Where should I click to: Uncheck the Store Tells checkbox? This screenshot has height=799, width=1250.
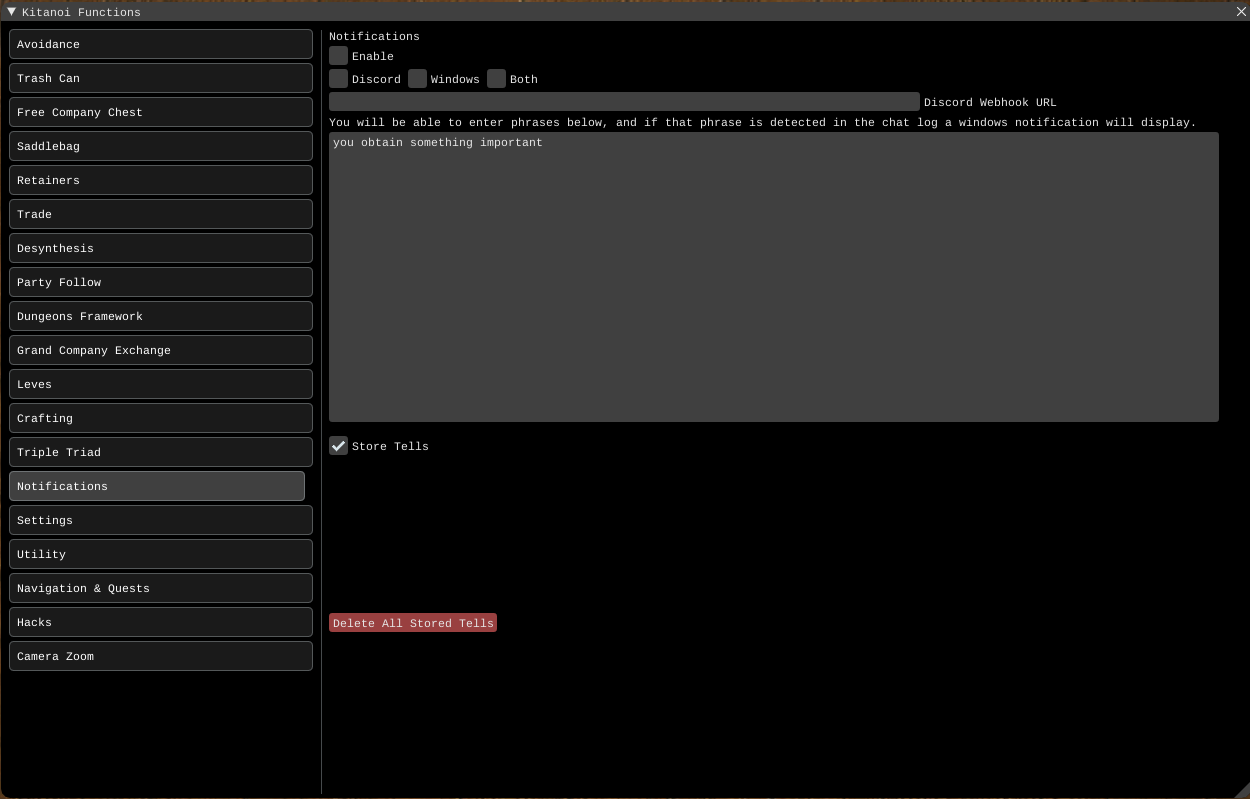339,446
